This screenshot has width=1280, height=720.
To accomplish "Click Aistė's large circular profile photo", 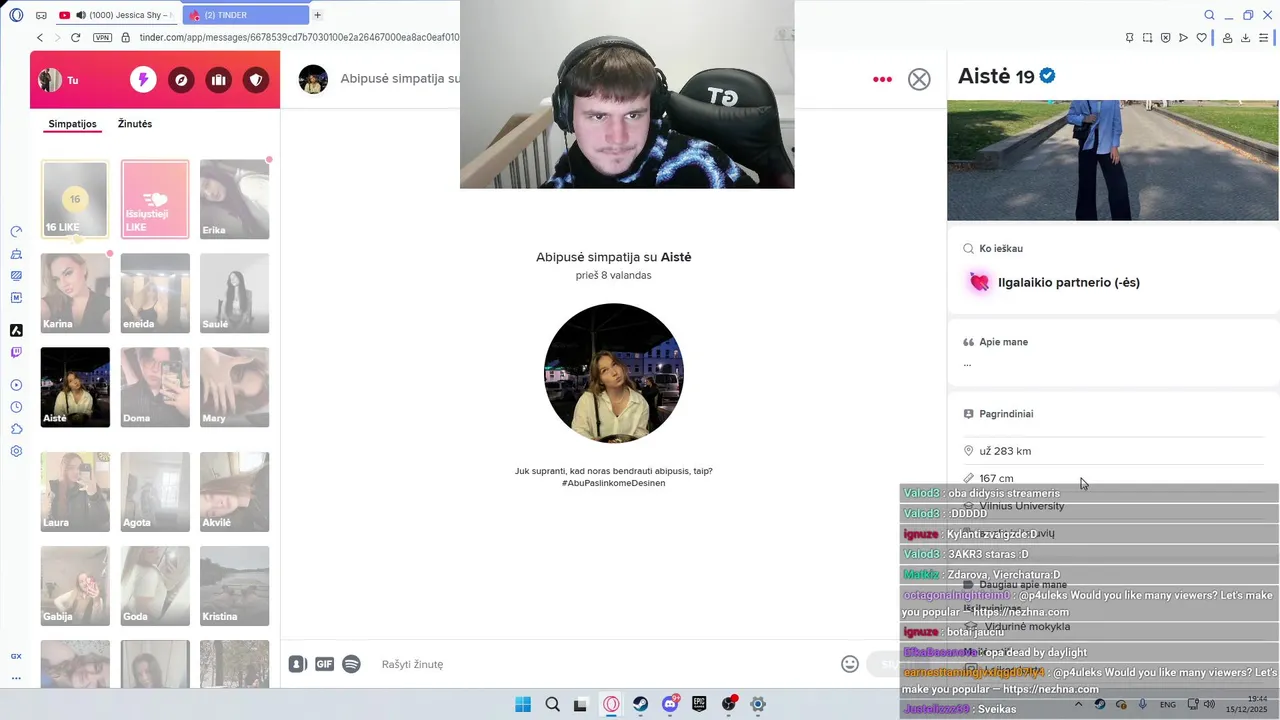I will (614, 373).
